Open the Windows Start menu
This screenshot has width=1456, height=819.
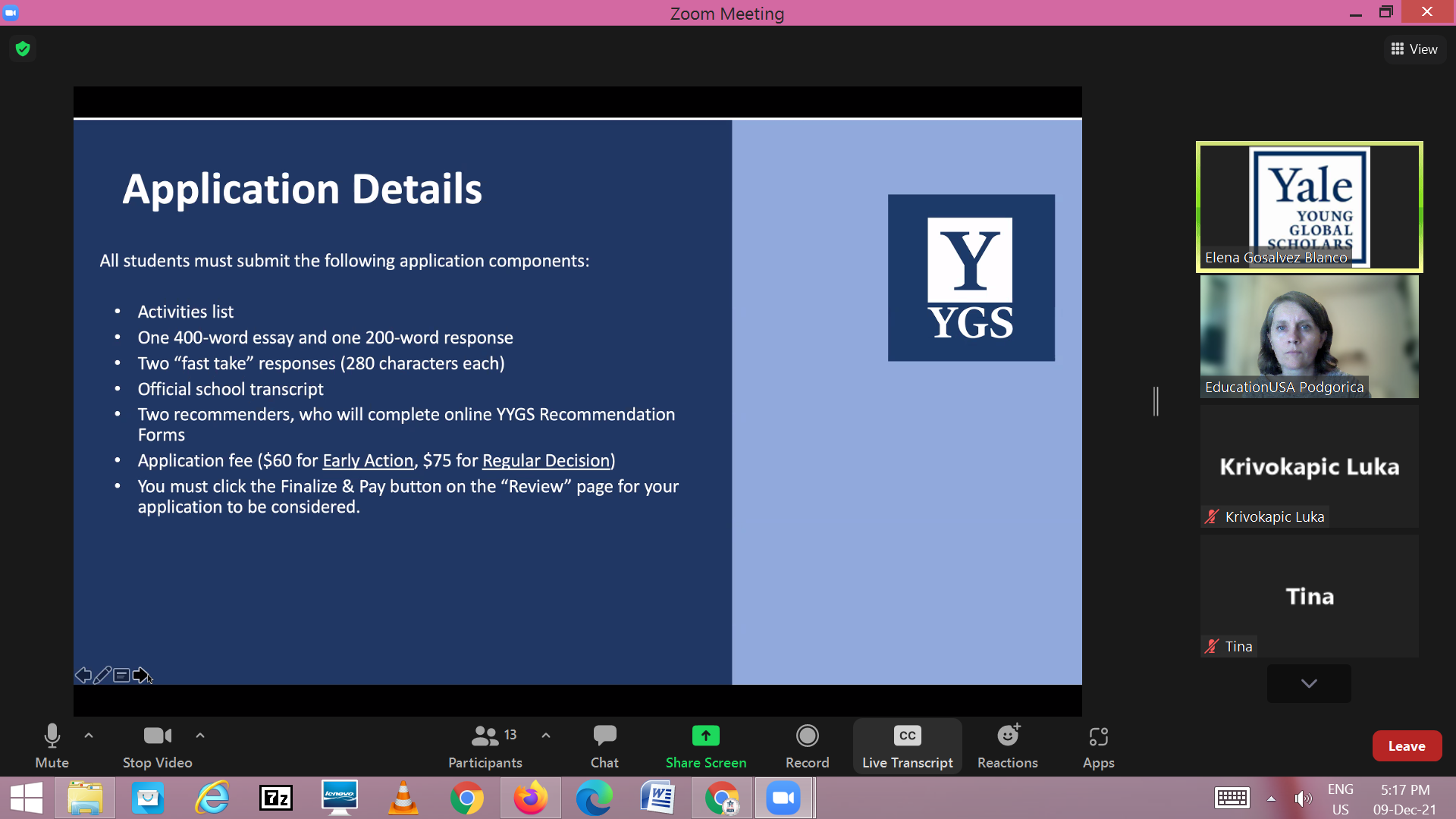(27, 799)
